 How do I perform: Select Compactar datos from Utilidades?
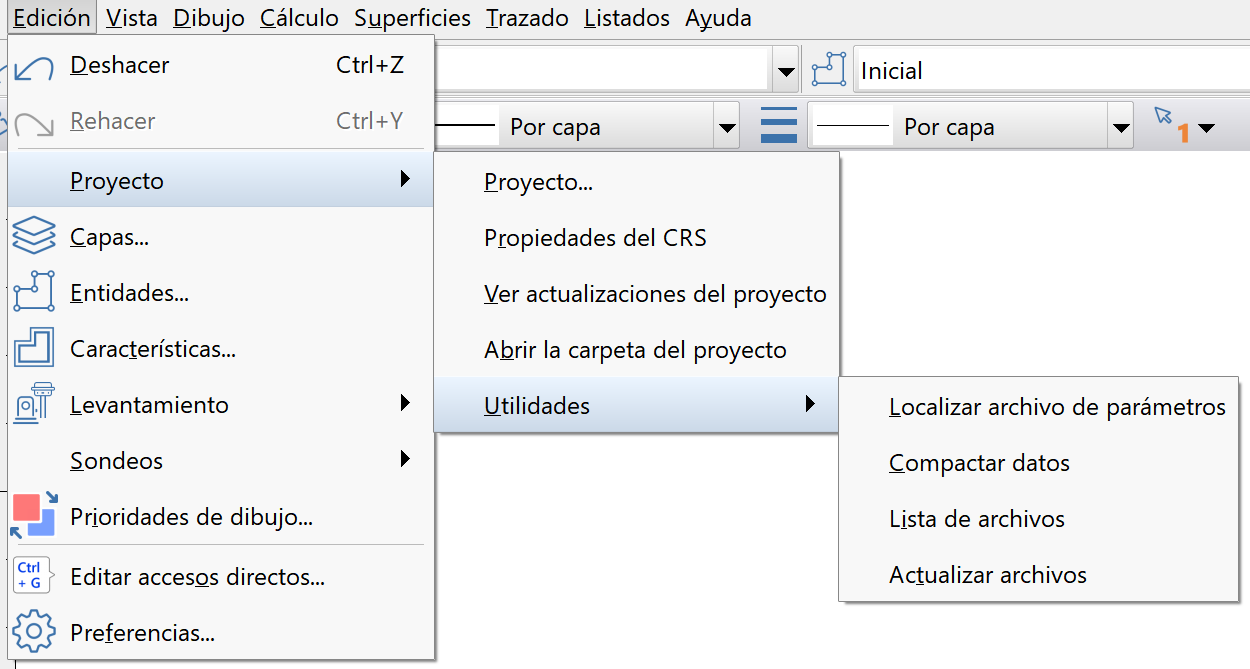[x=979, y=463]
